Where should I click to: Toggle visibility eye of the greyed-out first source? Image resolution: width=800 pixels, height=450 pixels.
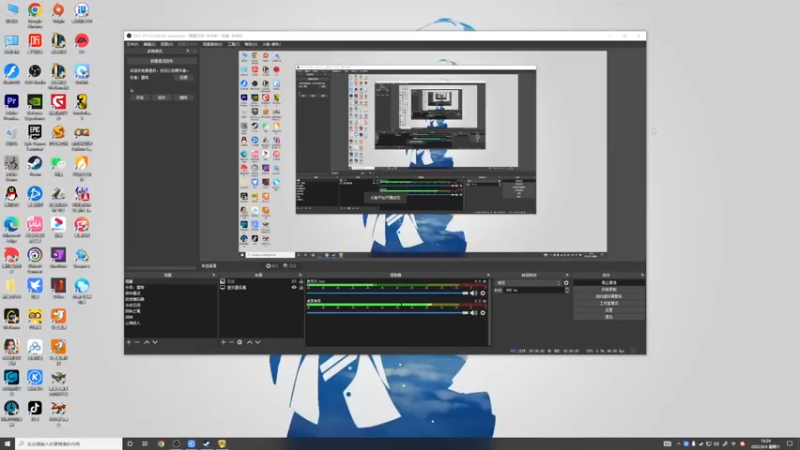click(294, 282)
